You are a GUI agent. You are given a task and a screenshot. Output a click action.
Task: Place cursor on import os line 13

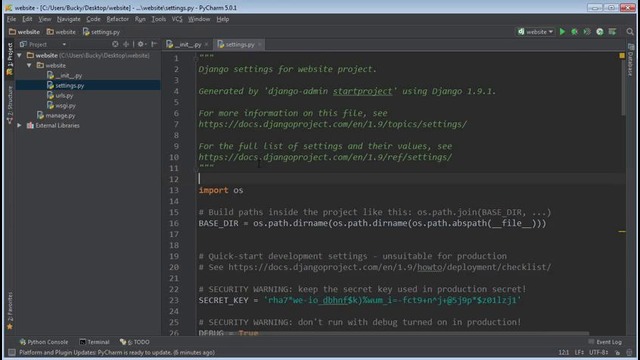[221, 190]
